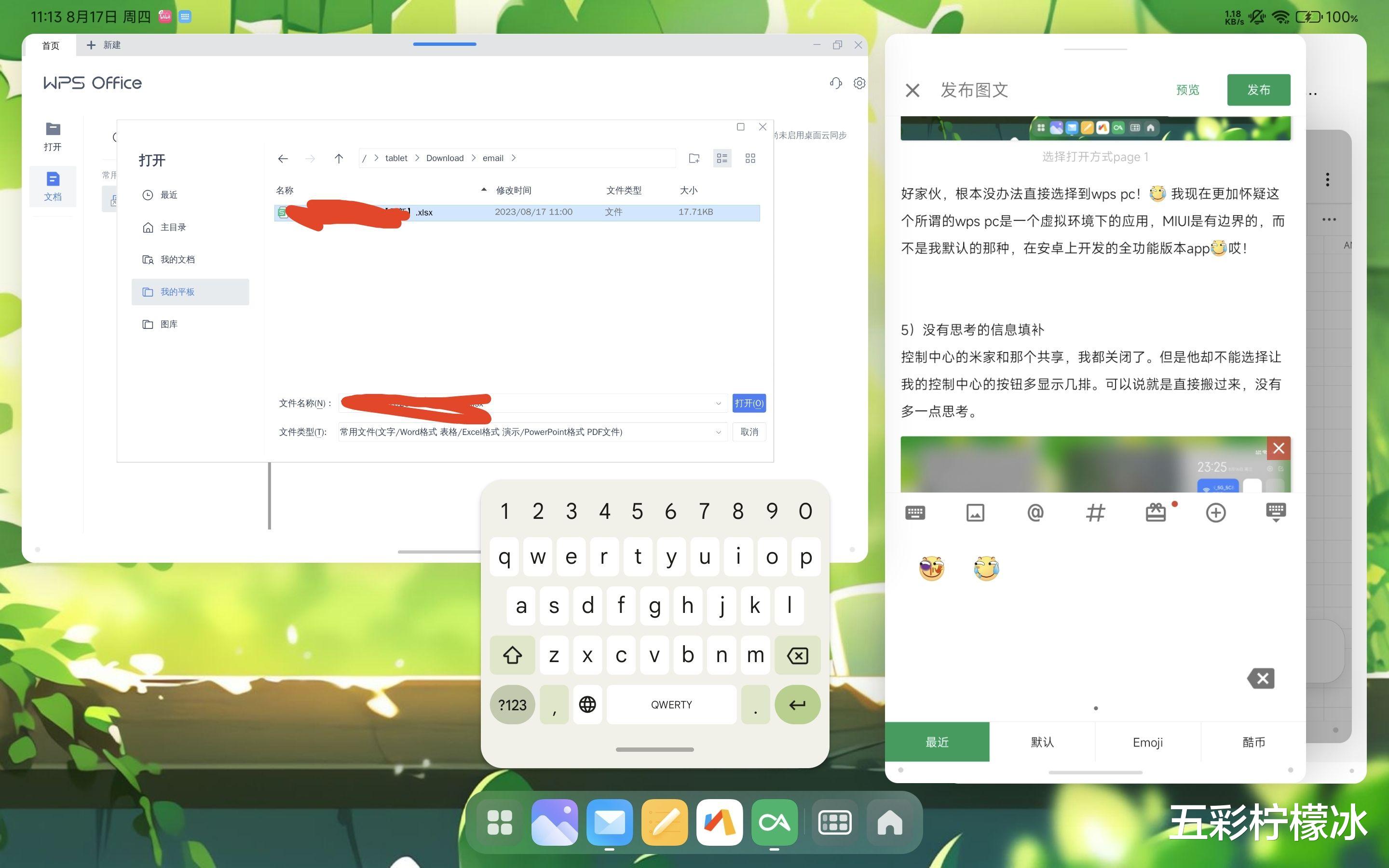This screenshot has height=868, width=1389.
Task: Click the 发布 publish button
Action: coord(1258,90)
